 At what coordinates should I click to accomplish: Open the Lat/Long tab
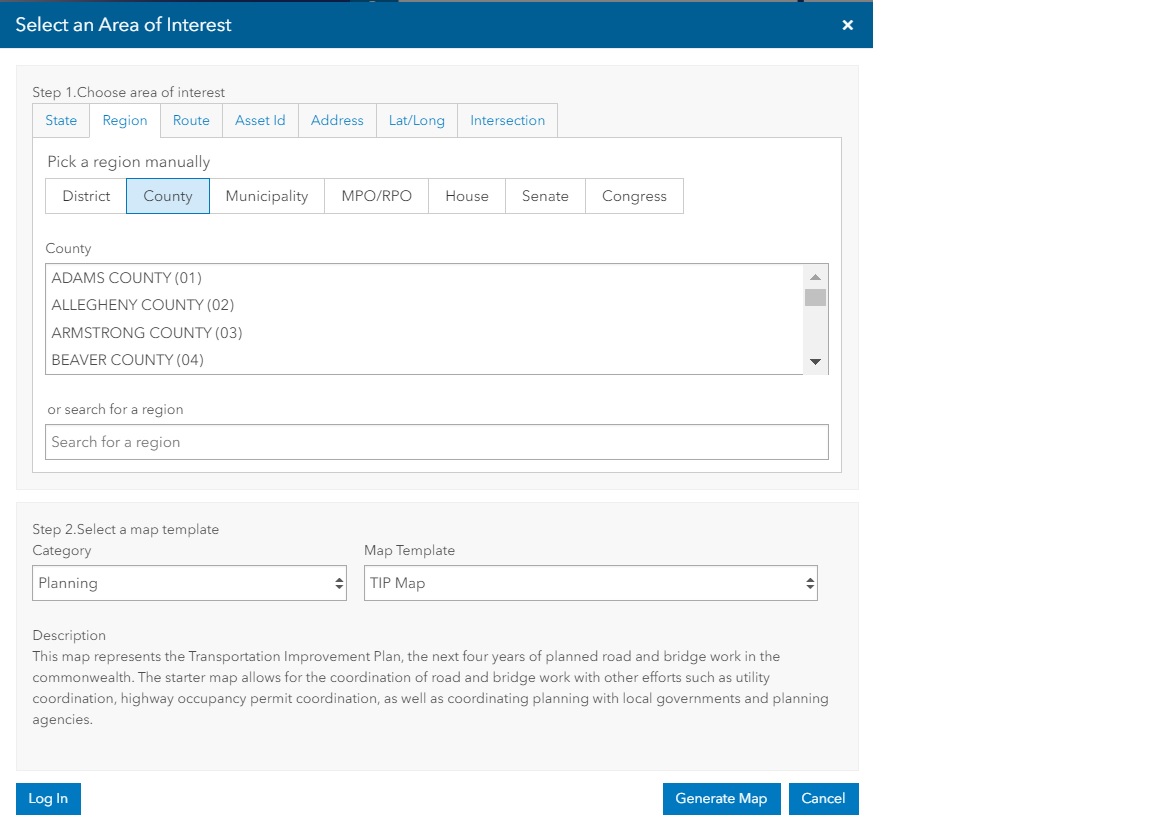[x=416, y=120]
